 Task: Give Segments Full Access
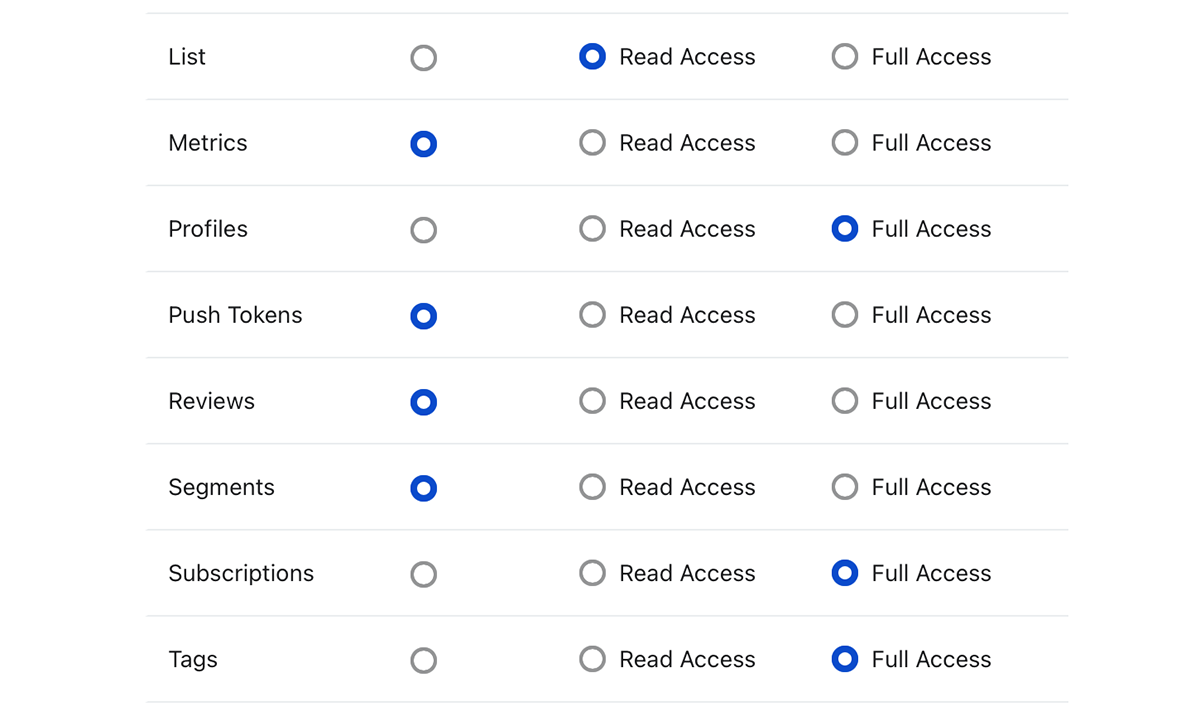(x=845, y=487)
